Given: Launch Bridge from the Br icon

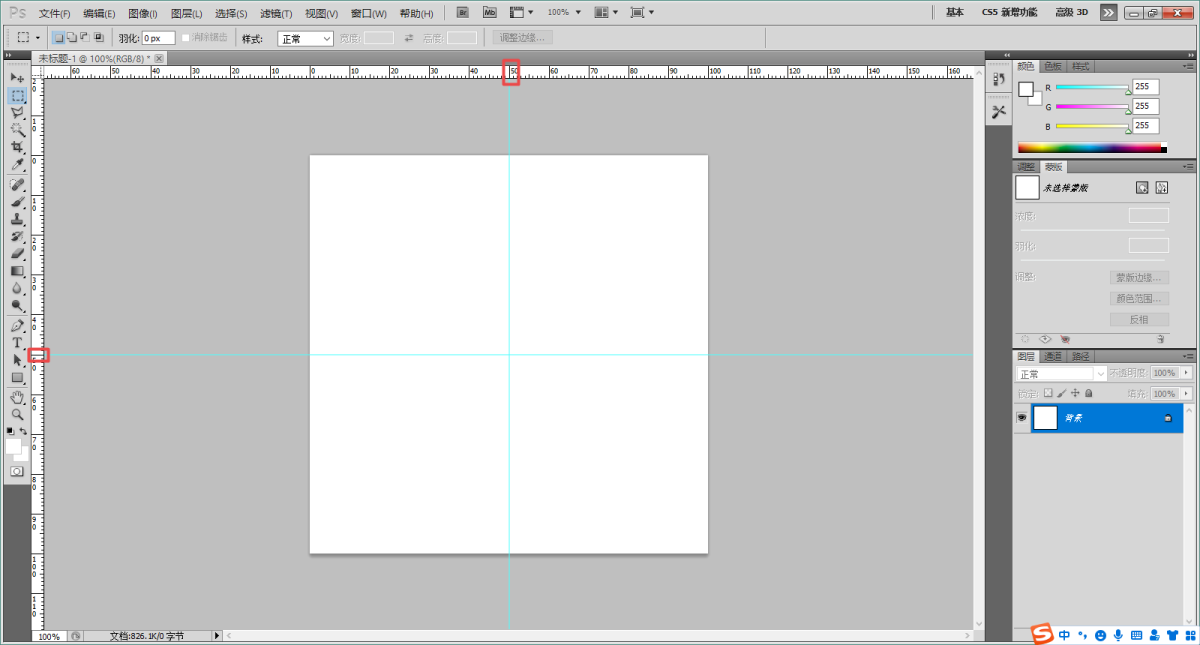Looking at the screenshot, I should [462, 12].
